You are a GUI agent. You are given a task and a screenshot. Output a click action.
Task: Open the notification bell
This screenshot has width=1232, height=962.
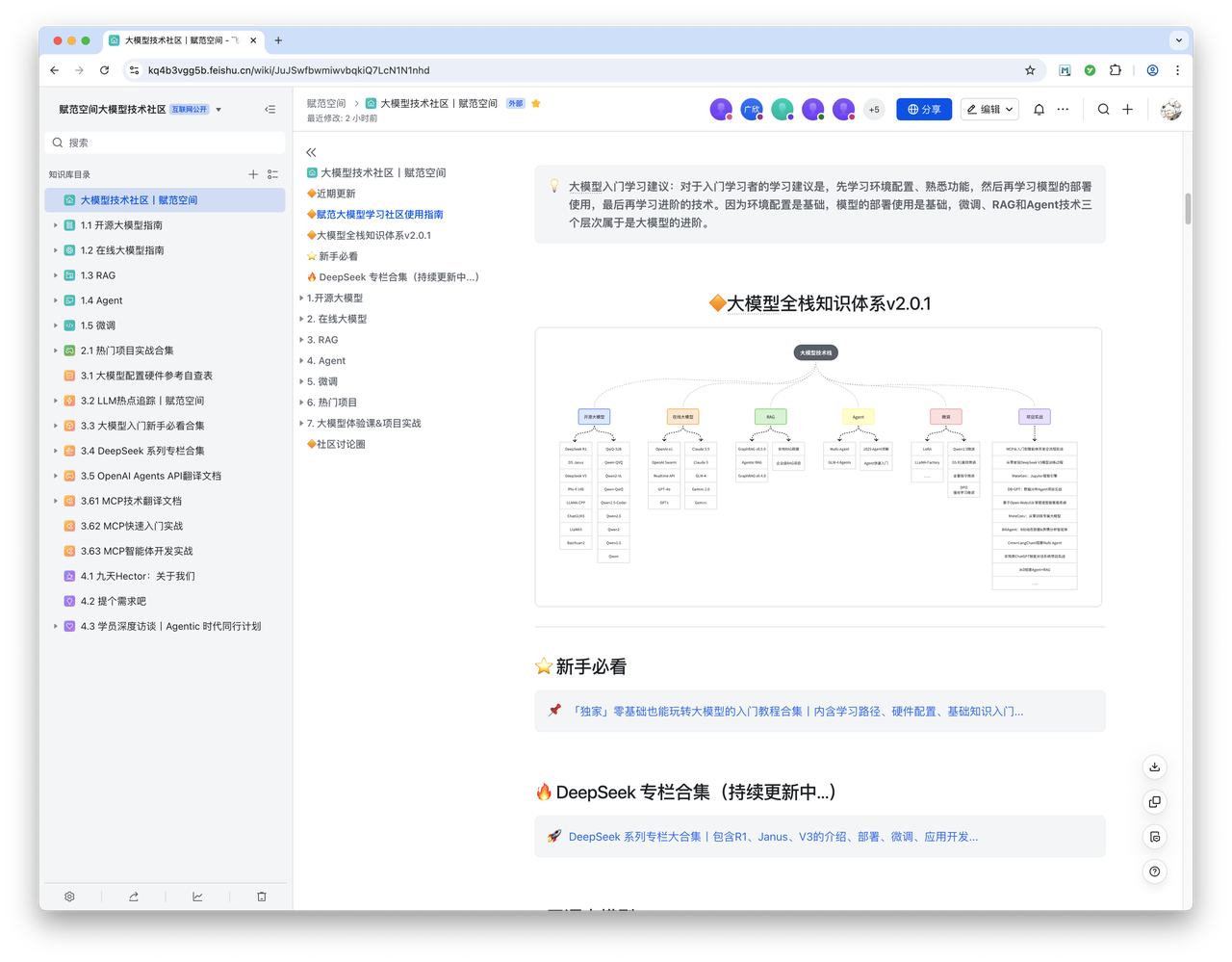[x=1039, y=109]
